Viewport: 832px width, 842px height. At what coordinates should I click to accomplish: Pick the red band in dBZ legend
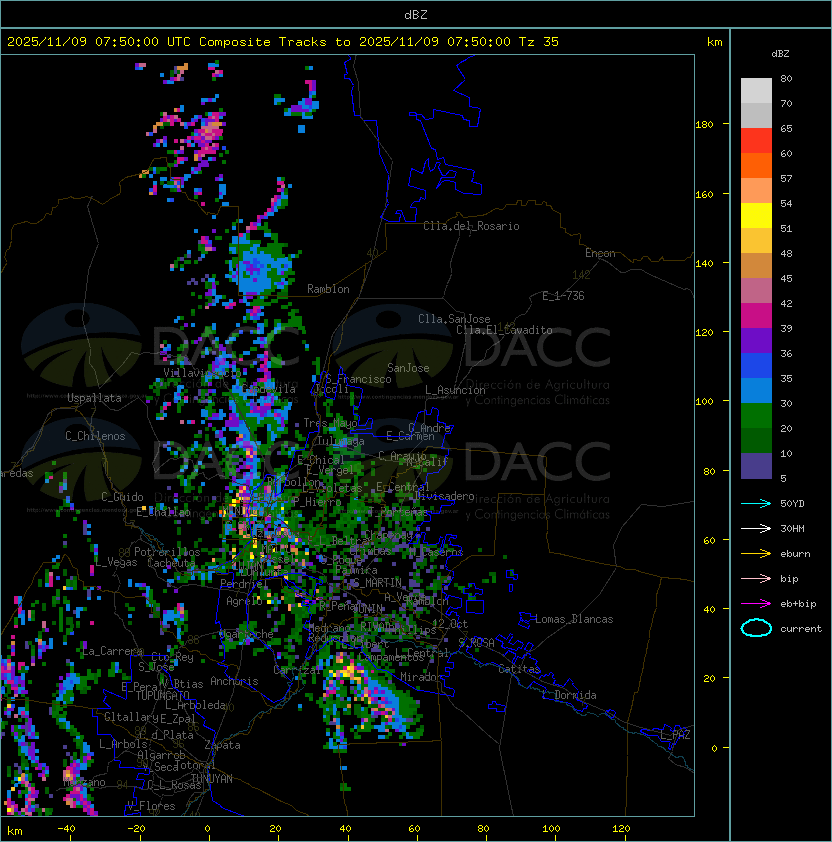(x=756, y=141)
